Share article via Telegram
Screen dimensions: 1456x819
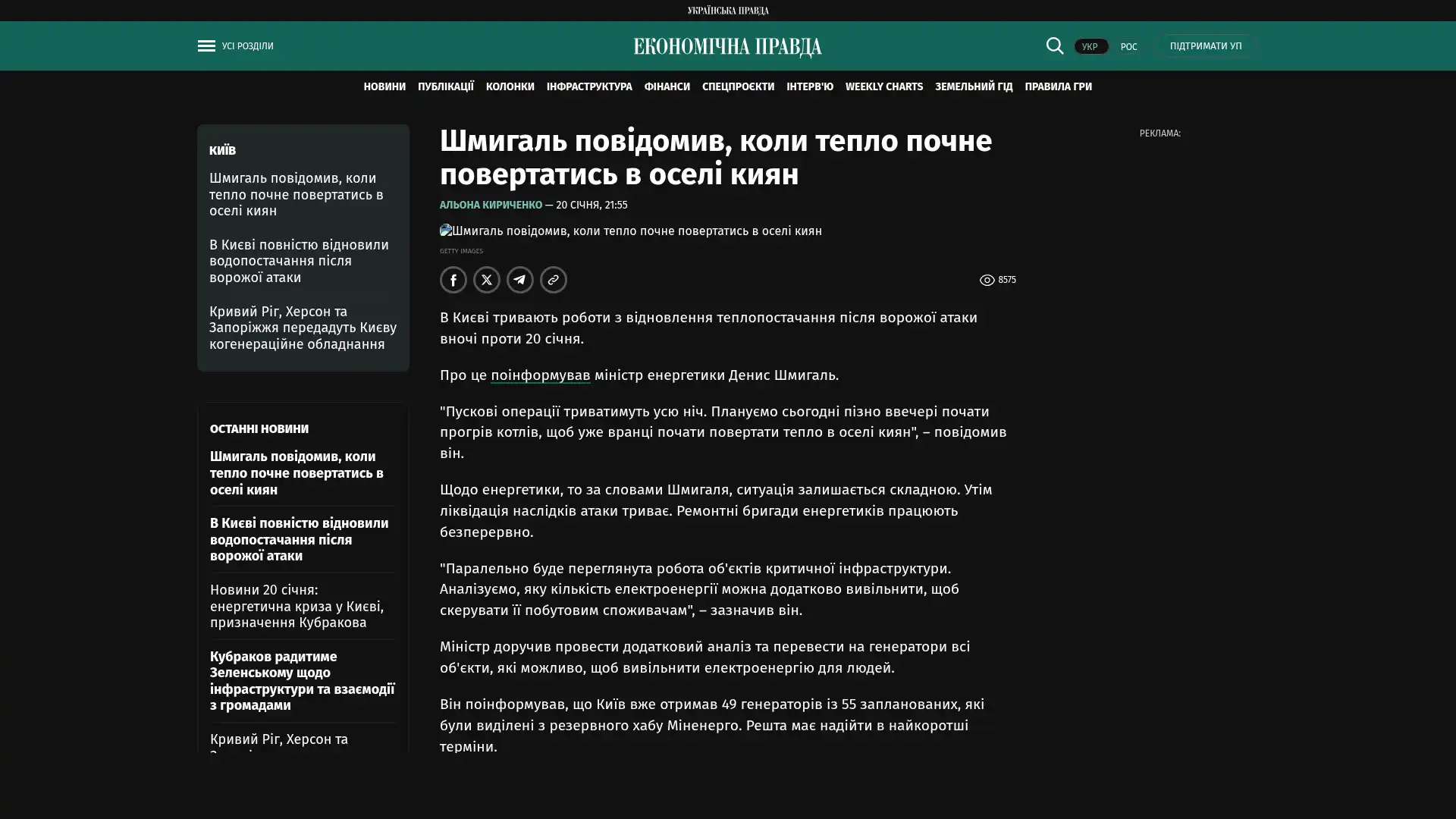point(519,280)
